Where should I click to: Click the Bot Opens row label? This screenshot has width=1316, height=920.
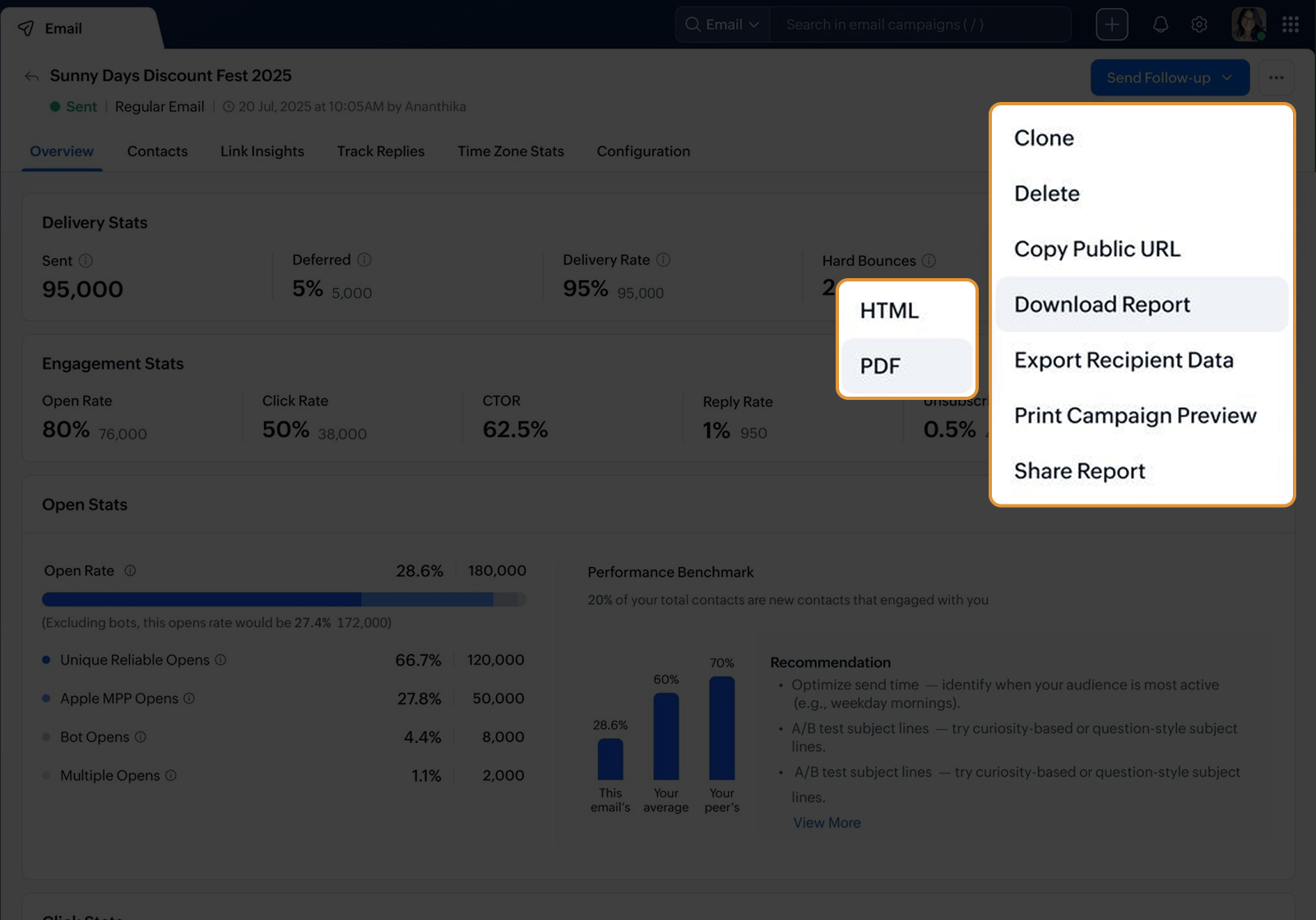[x=95, y=737]
